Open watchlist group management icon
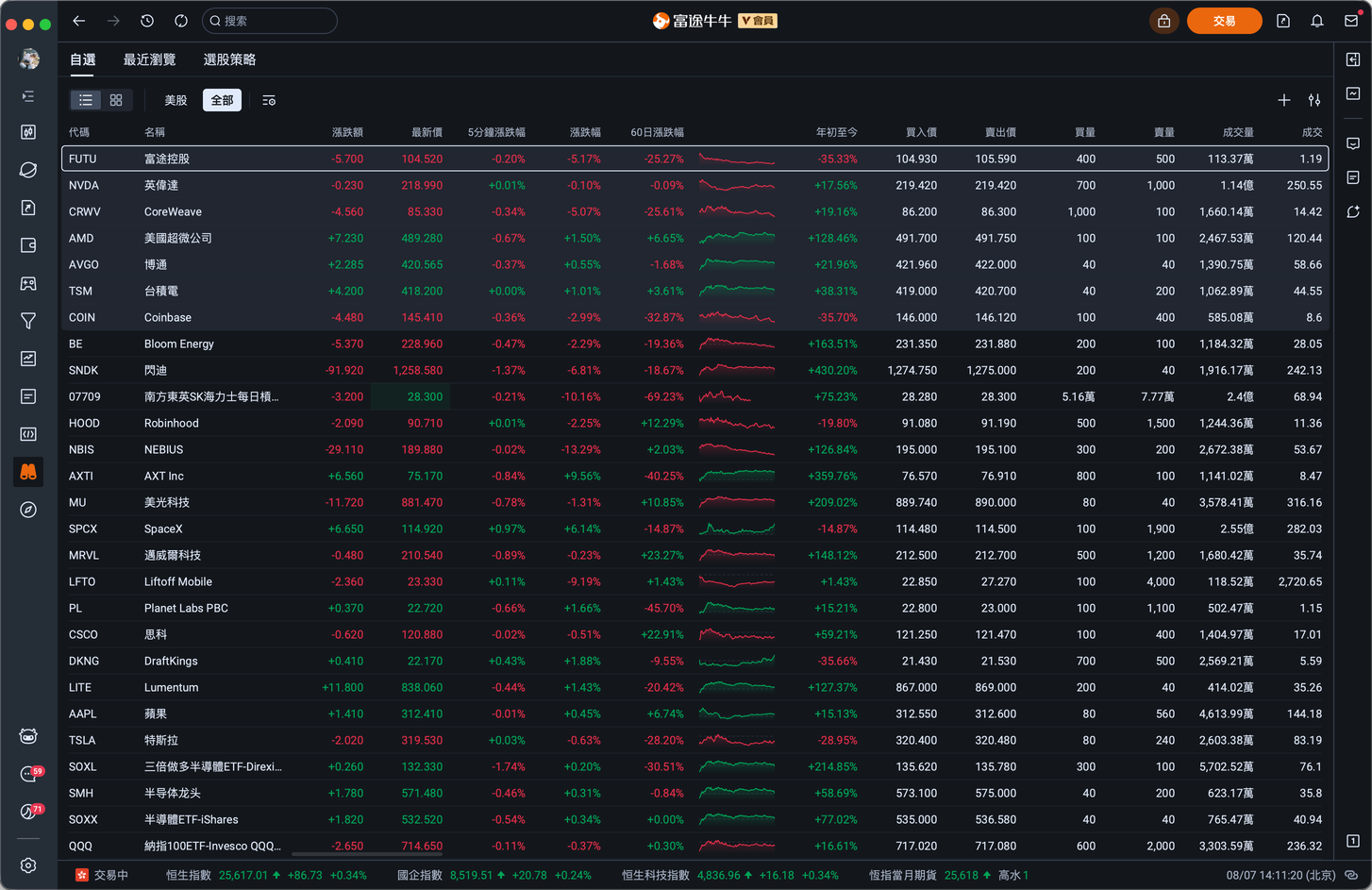Image resolution: width=1372 pixels, height=890 pixels. pos(269,100)
